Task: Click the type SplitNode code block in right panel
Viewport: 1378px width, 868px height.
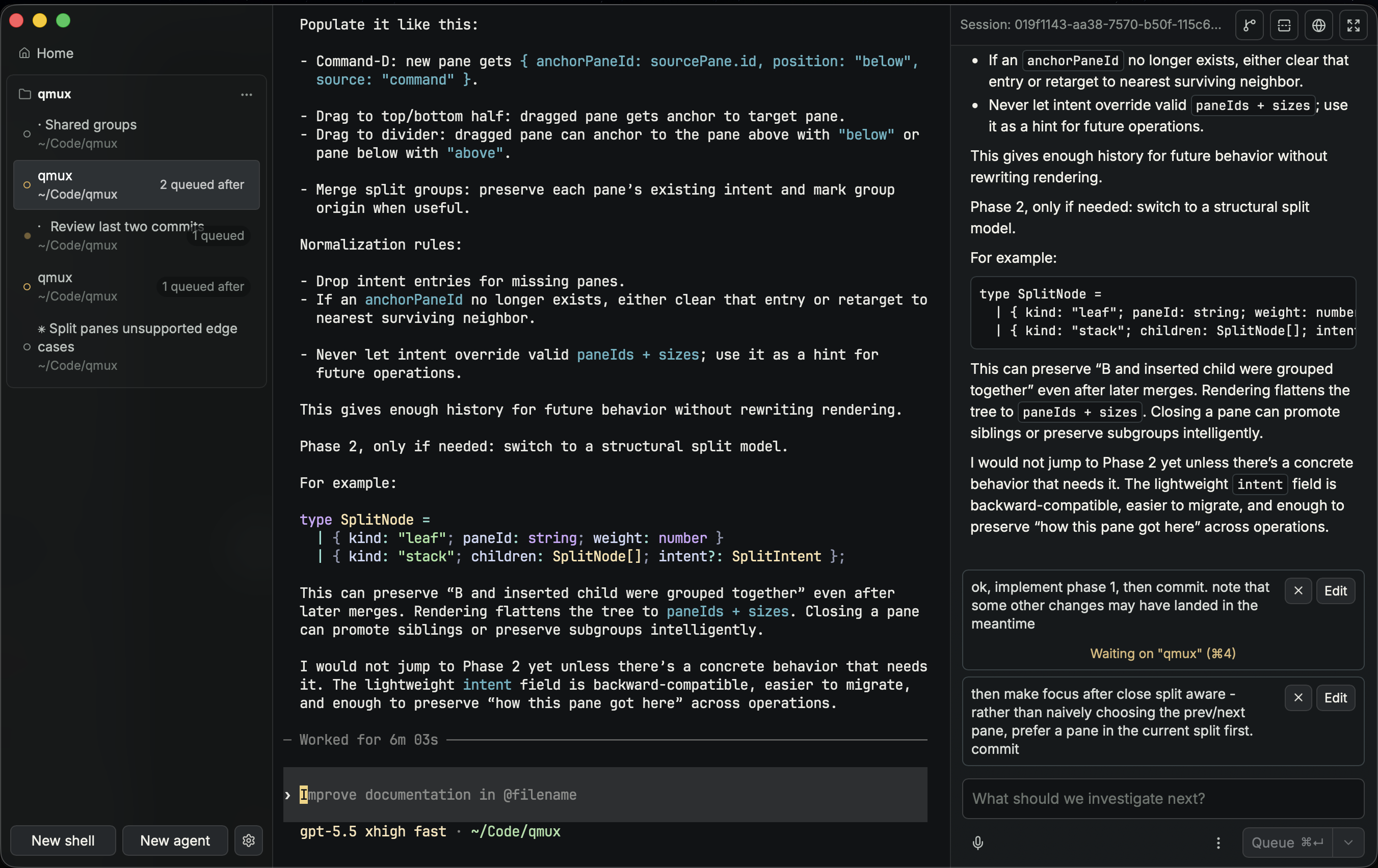Action: click(1163, 312)
